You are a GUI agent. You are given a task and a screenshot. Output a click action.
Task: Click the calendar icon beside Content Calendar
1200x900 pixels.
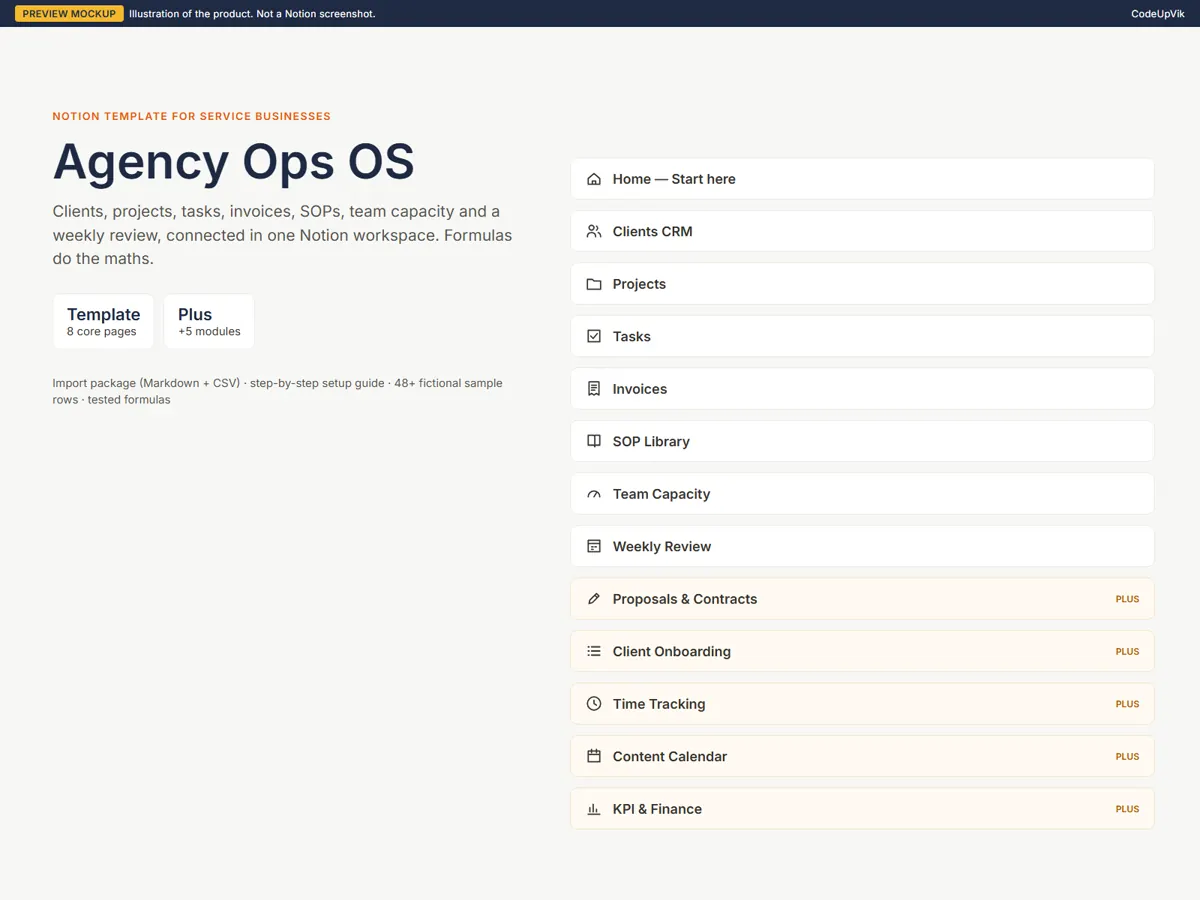click(594, 756)
